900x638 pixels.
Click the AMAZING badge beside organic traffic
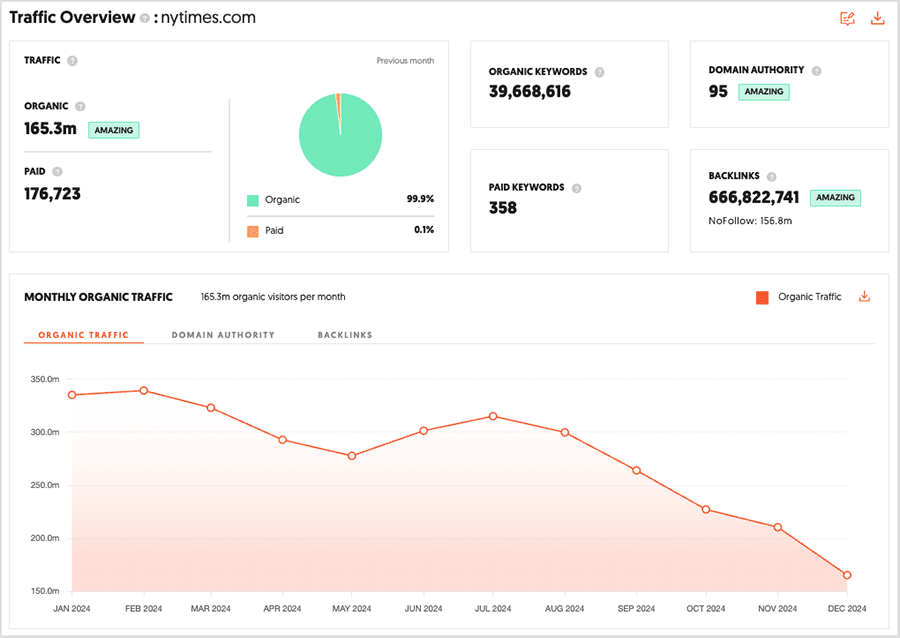pyautogui.click(x=114, y=130)
